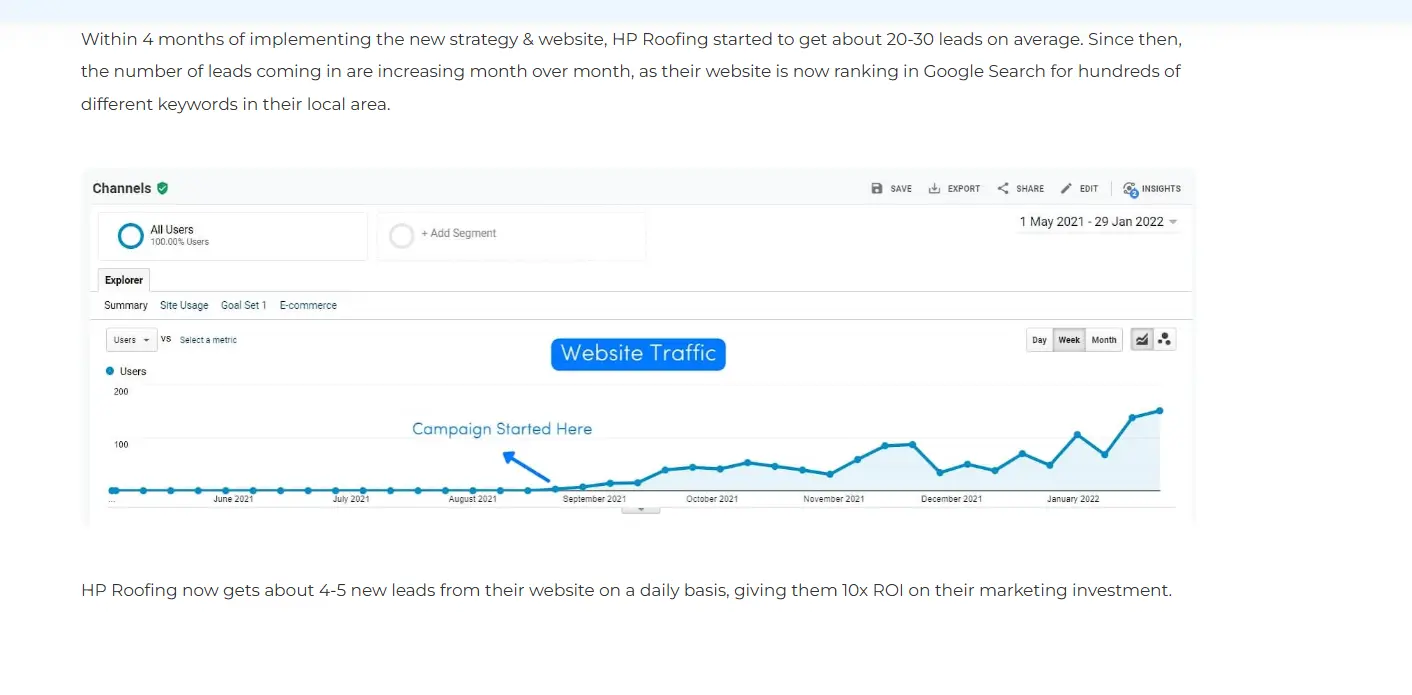Screen dimensions: 1412x695
Task: Click the Select a metric link
Action: [208, 340]
